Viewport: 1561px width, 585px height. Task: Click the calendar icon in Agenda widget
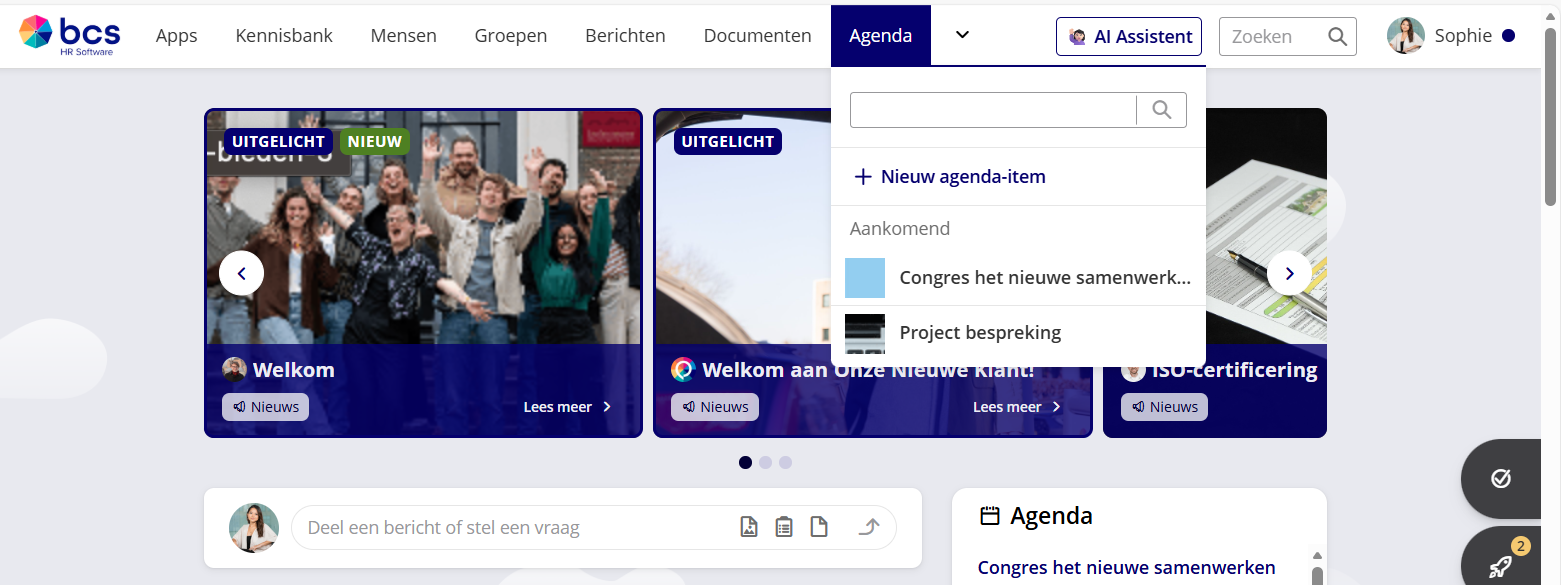click(x=990, y=516)
